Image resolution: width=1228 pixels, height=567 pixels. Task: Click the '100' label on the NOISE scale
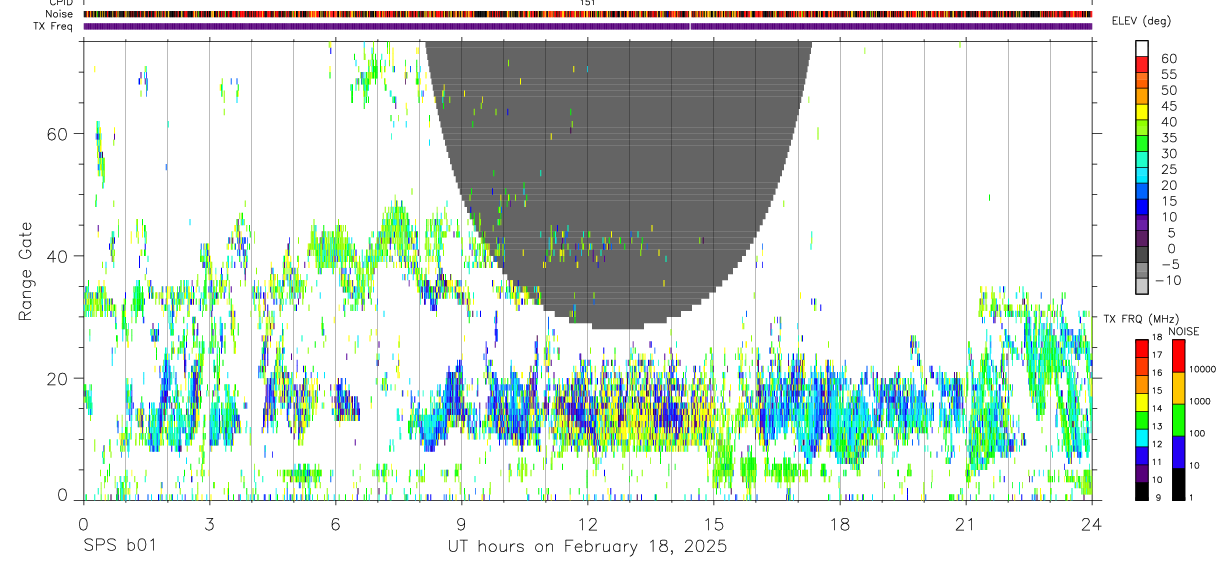[x=1198, y=433]
